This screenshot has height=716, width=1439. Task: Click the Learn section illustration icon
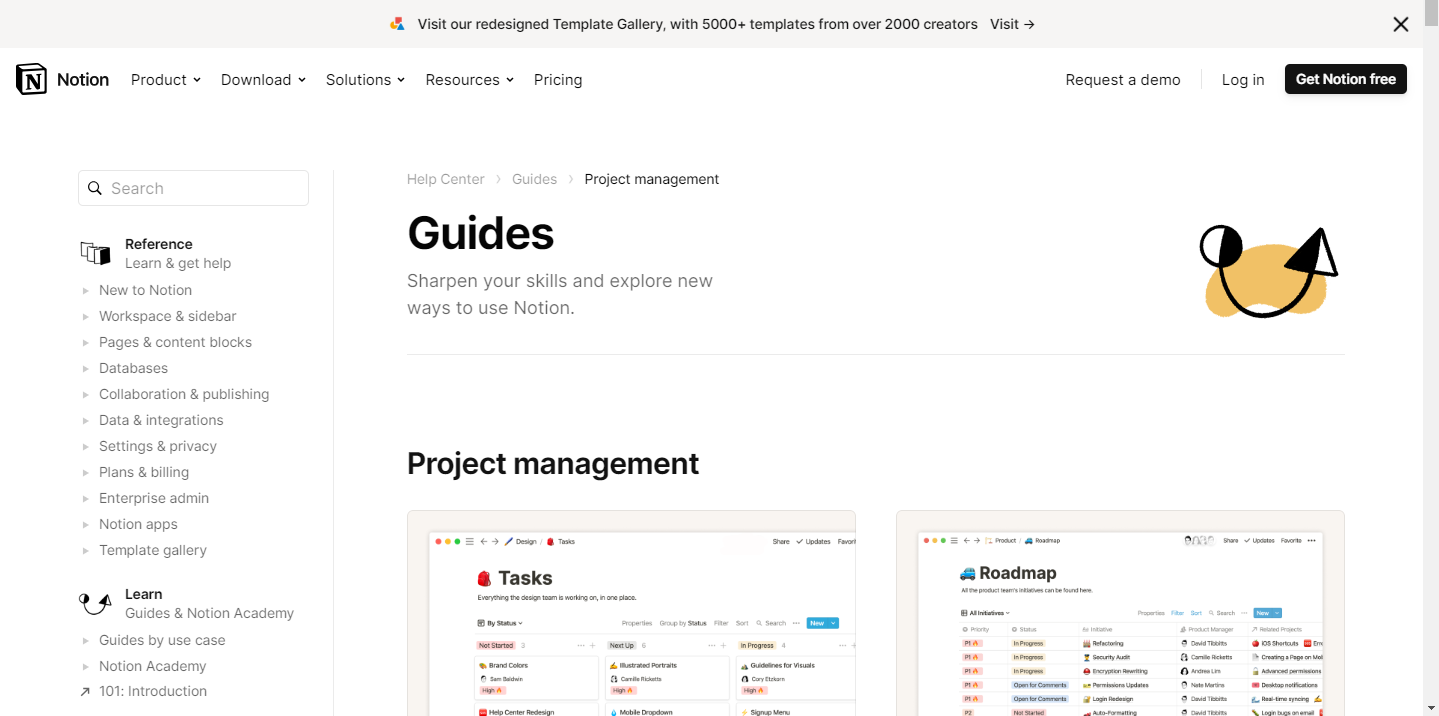point(95,603)
